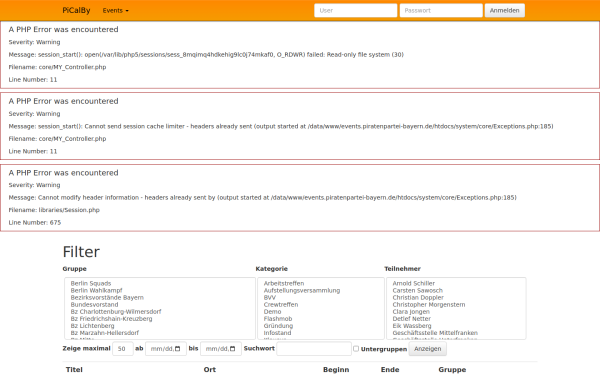Select Gründung category
The width and height of the screenshot is (600, 375).
tap(278, 326)
